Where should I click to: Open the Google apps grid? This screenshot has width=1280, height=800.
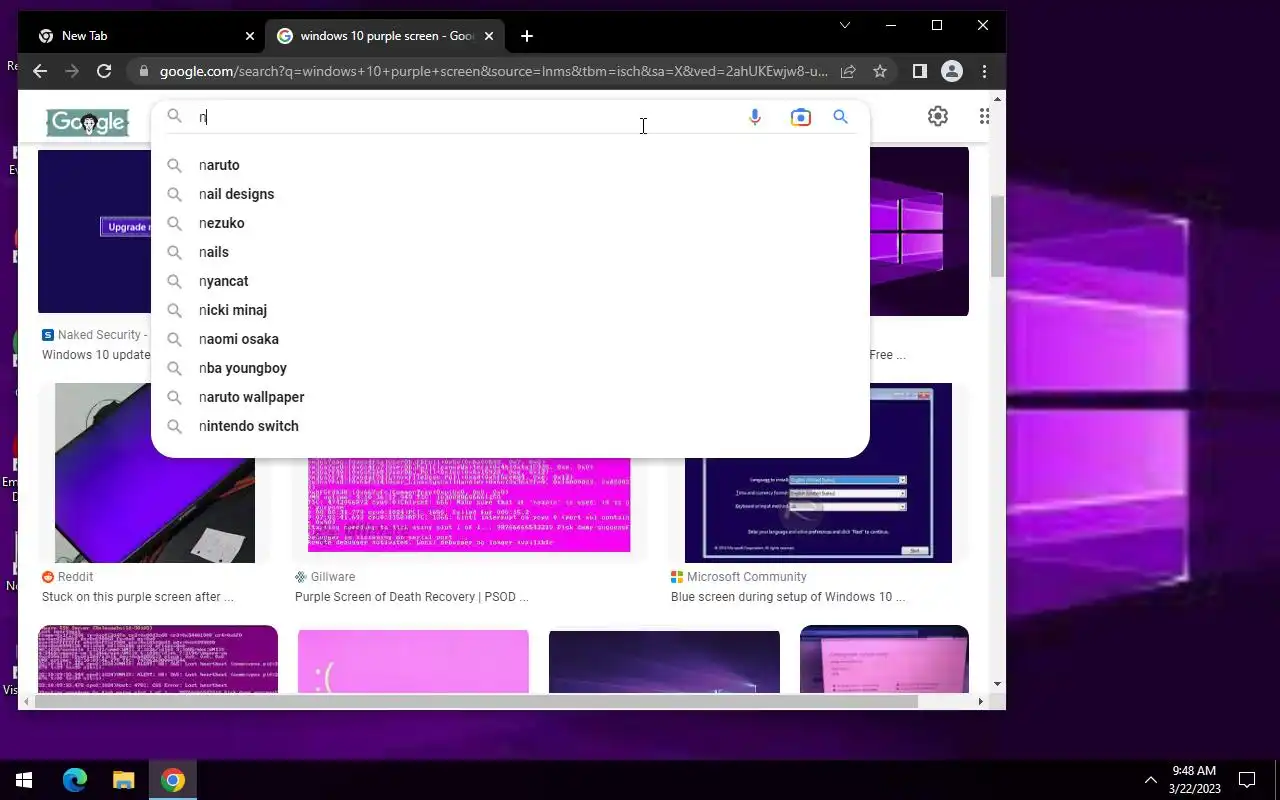coord(984,116)
